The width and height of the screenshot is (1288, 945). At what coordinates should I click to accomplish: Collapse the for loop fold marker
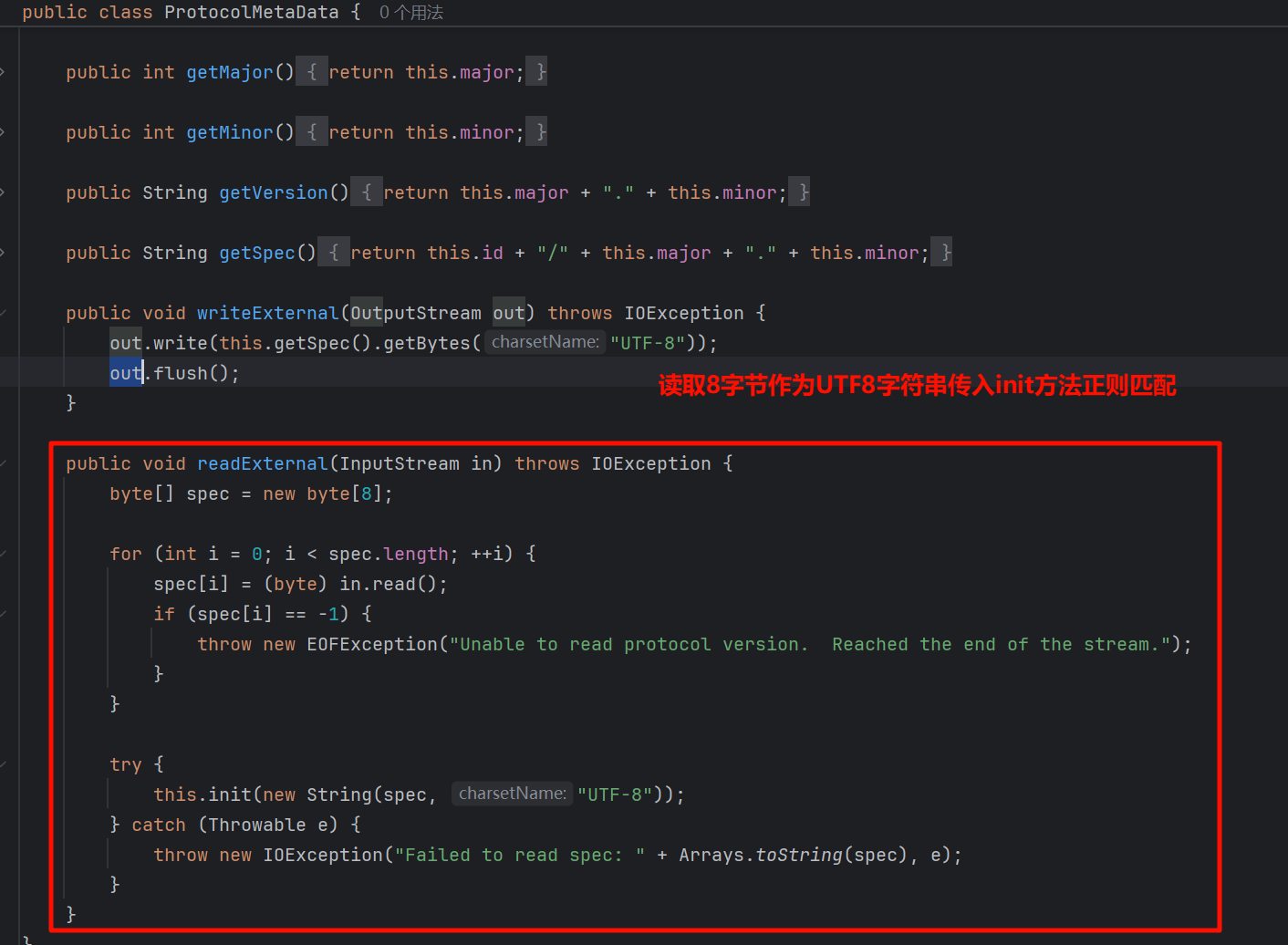point(4,554)
